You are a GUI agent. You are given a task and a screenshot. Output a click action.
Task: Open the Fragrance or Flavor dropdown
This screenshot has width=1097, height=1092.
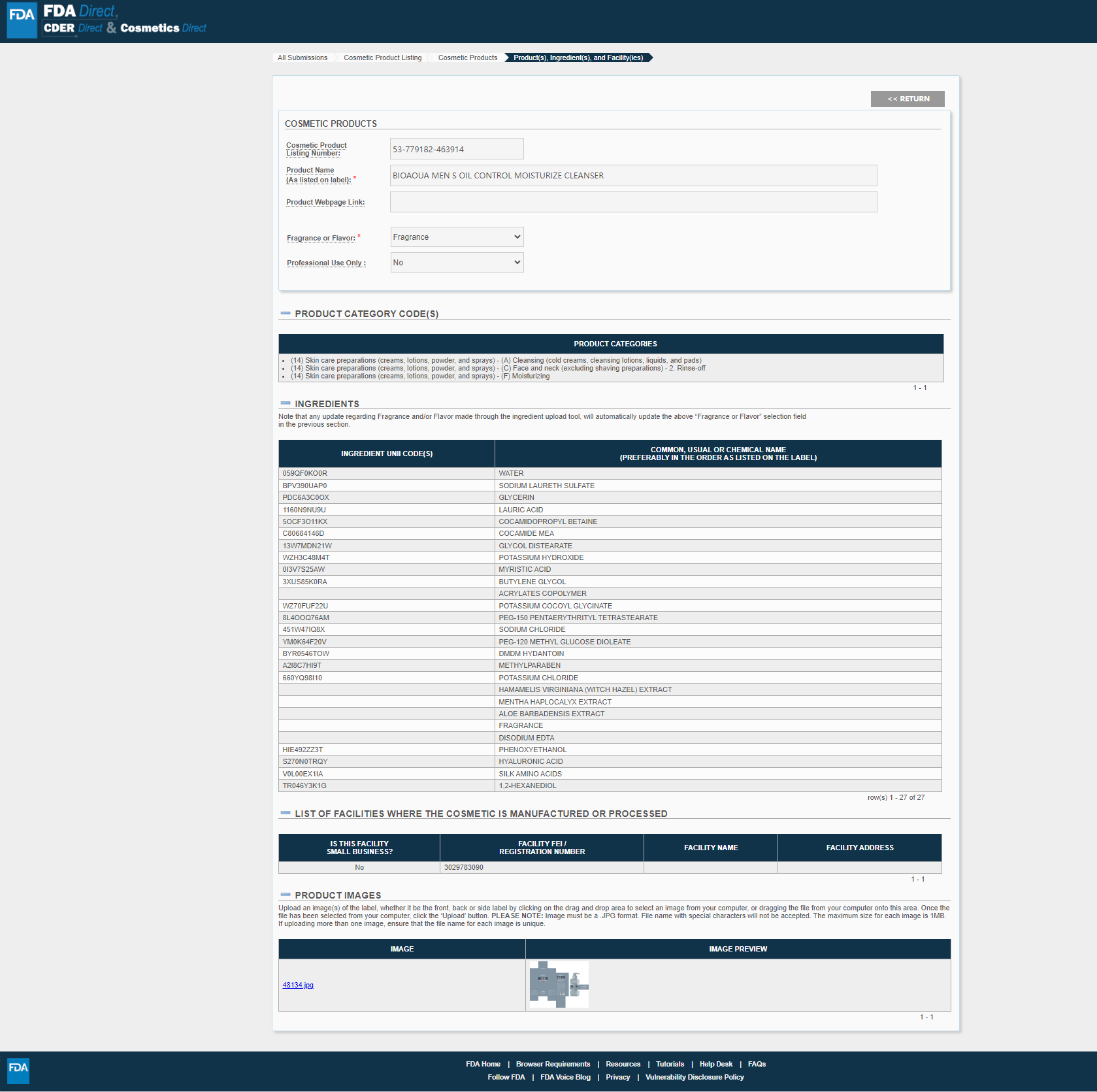[x=457, y=237]
